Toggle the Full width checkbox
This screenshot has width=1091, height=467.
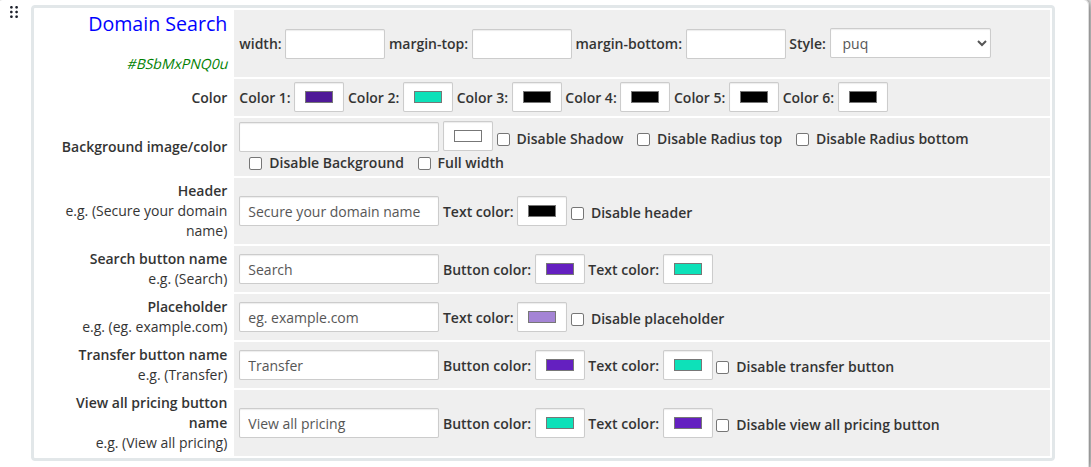tap(424, 164)
